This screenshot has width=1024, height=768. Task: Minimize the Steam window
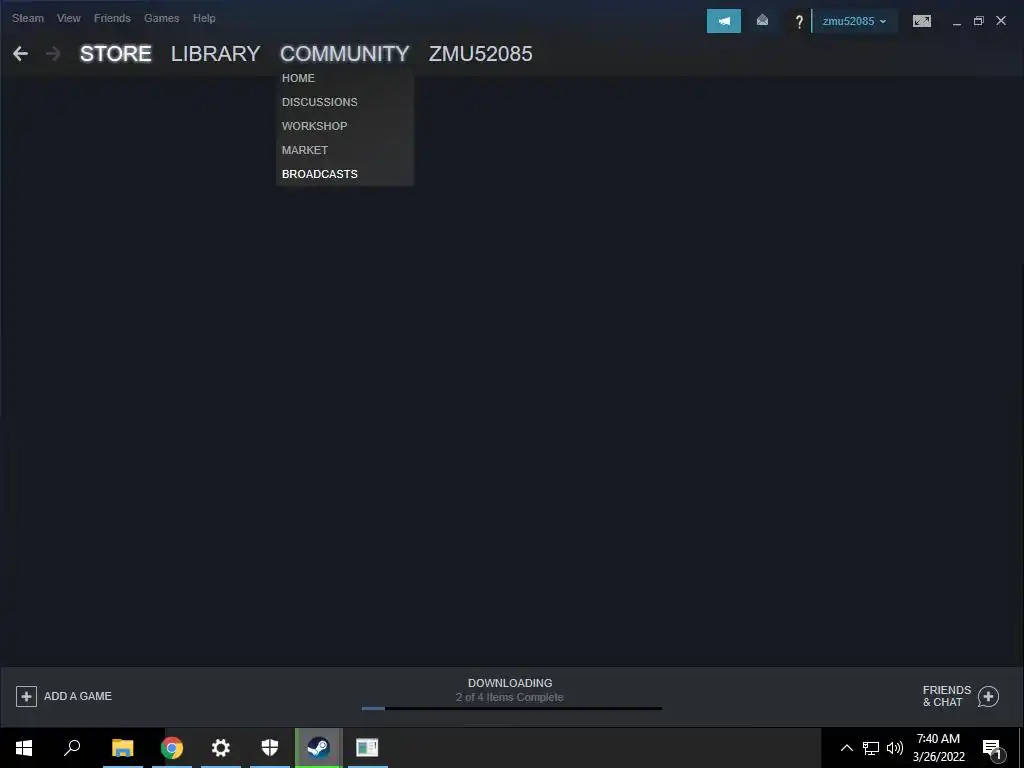click(x=957, y=22)
